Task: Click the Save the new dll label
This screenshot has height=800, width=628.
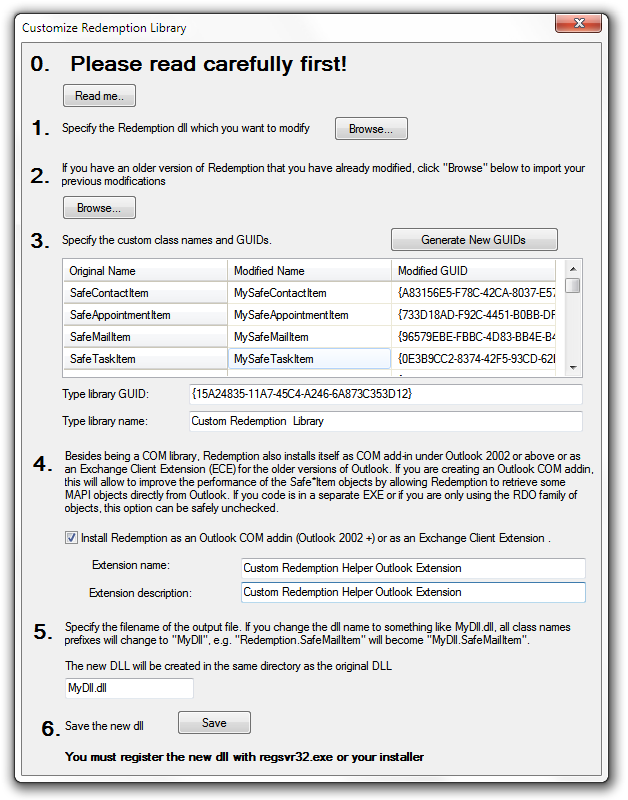Action: coord(104,726)
